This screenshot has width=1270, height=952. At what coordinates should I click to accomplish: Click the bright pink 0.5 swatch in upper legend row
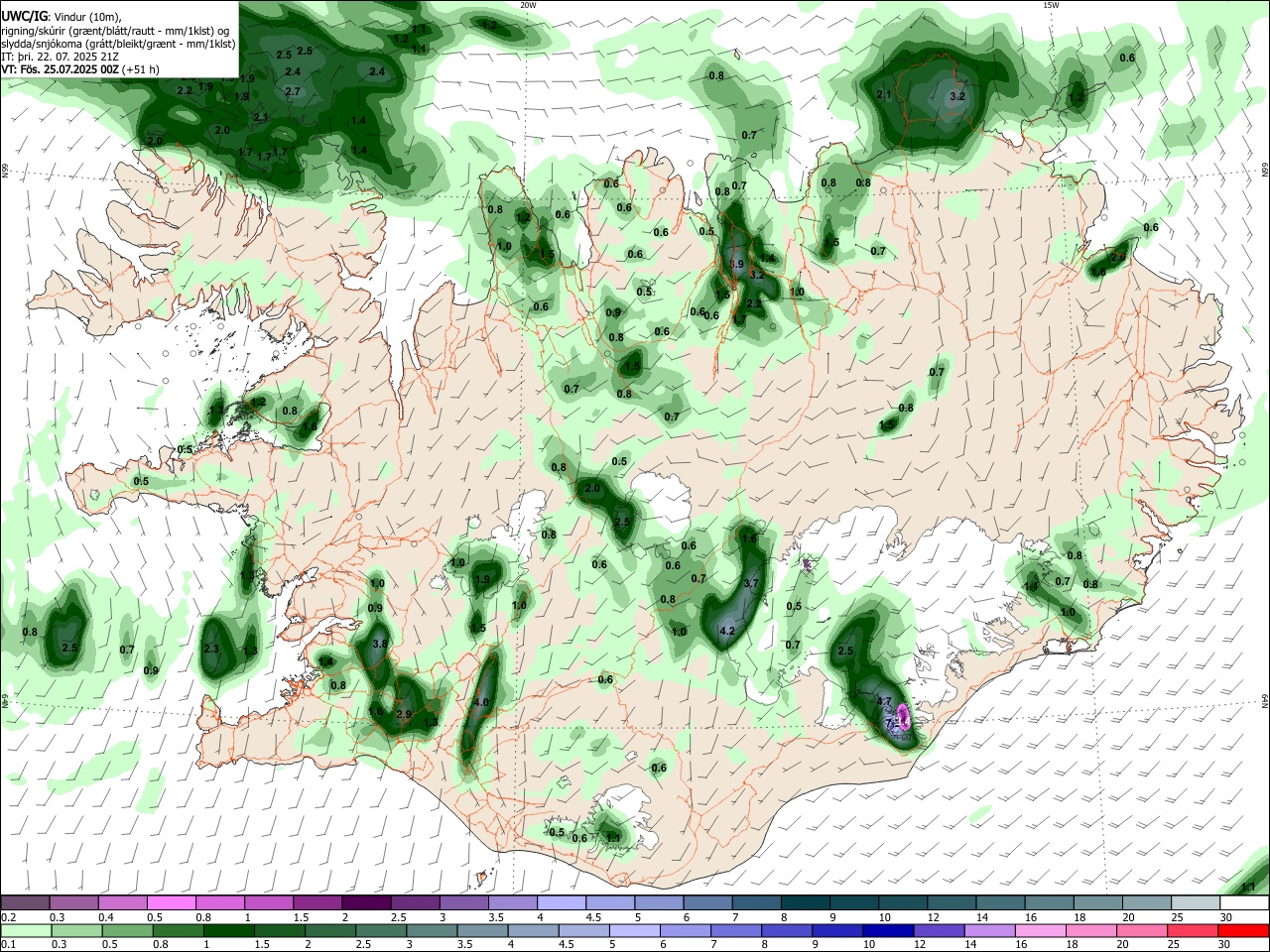click(171, 902)
